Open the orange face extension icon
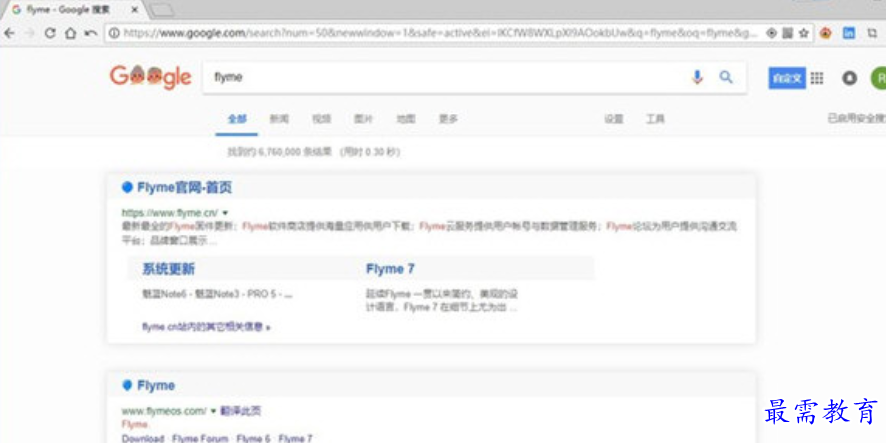The image size is (886, 443). (x=826, y=33)
